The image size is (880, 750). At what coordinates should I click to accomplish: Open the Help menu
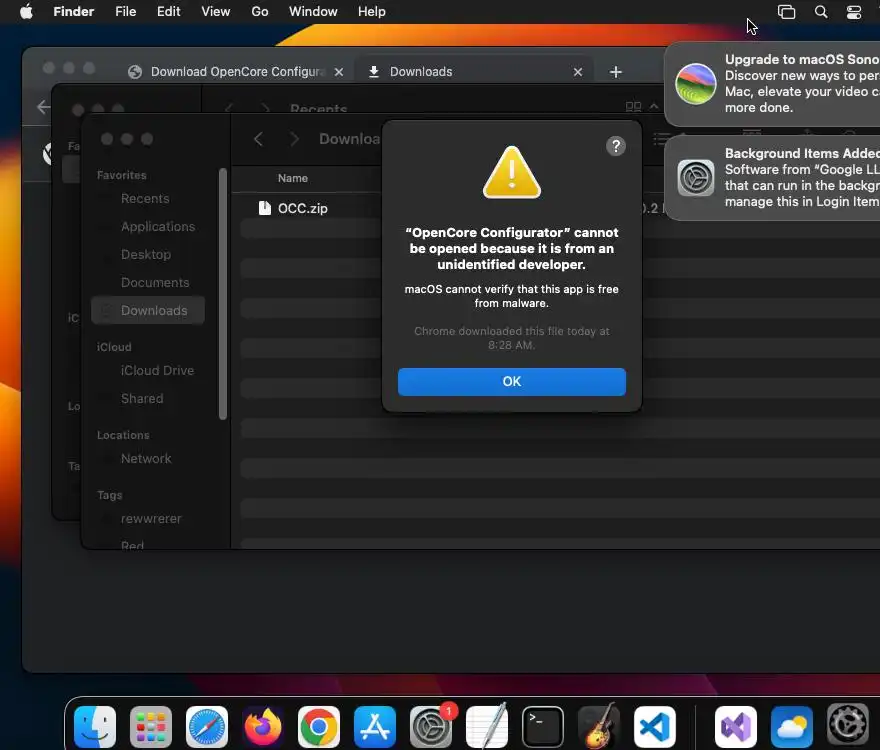pyautogui.click(x=372, y=12)
